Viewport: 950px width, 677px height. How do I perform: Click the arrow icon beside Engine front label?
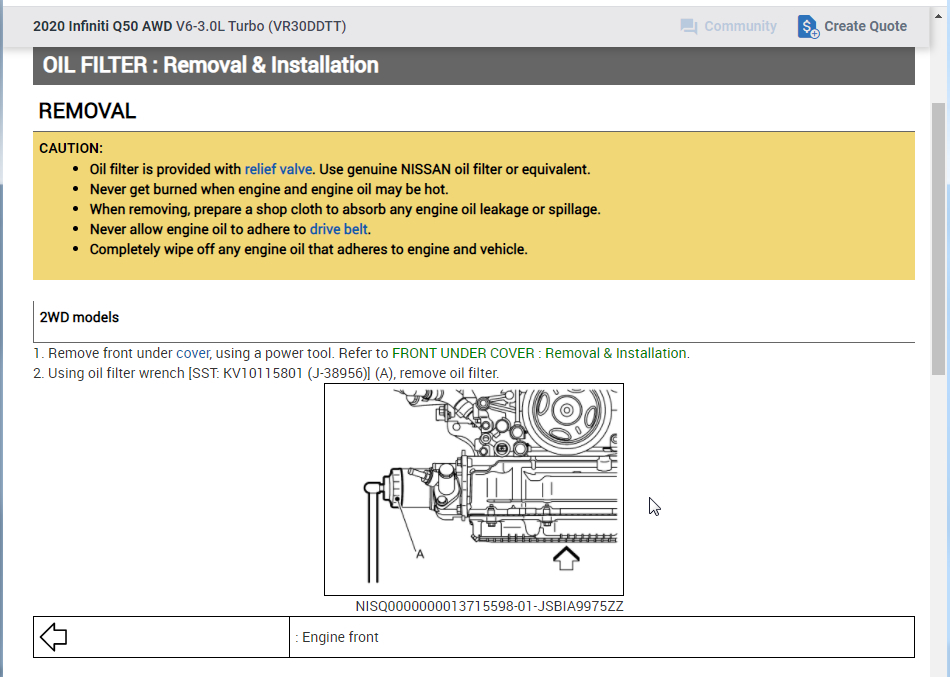coord(54,636)
